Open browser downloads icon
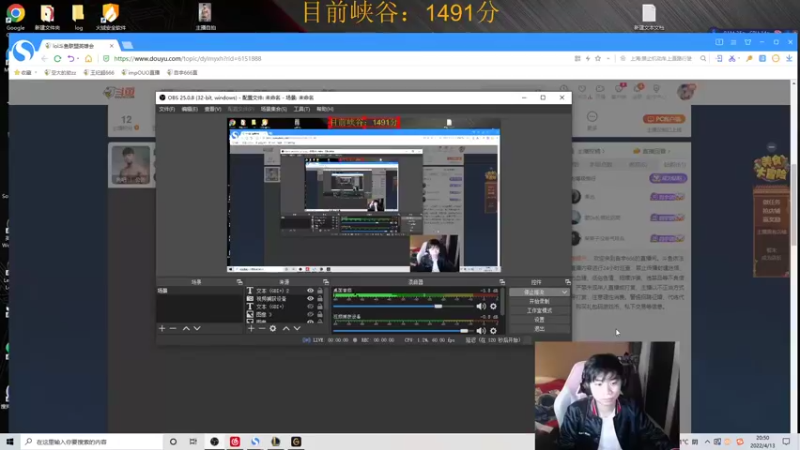 [789, 59]
